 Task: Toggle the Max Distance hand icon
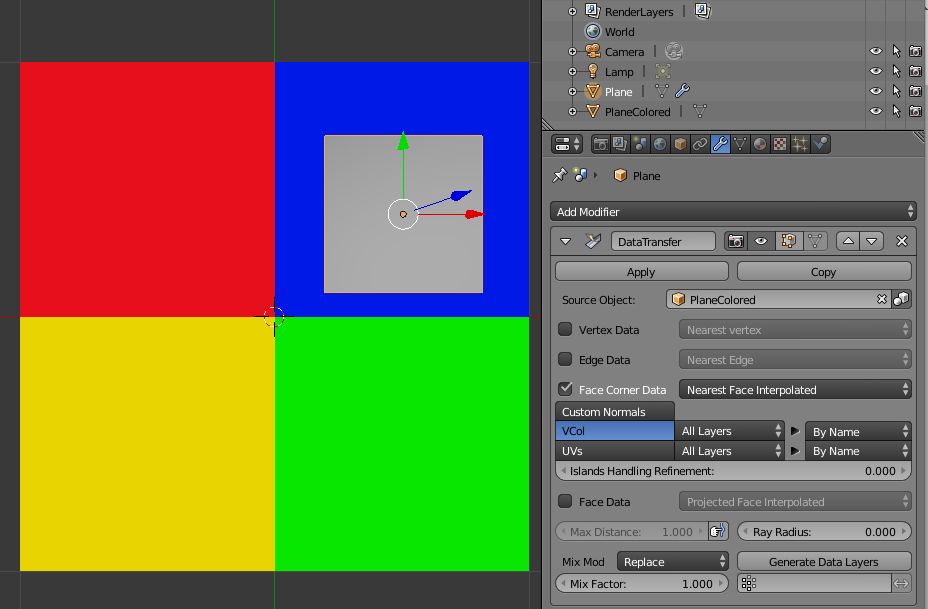pyautogui.click(x=718, y=531)
